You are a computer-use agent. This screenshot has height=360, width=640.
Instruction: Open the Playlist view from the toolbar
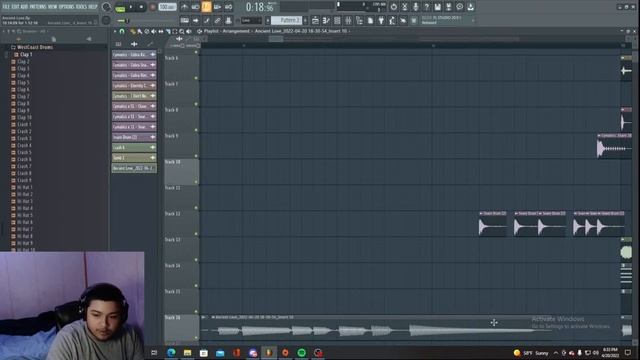(315, 20)
